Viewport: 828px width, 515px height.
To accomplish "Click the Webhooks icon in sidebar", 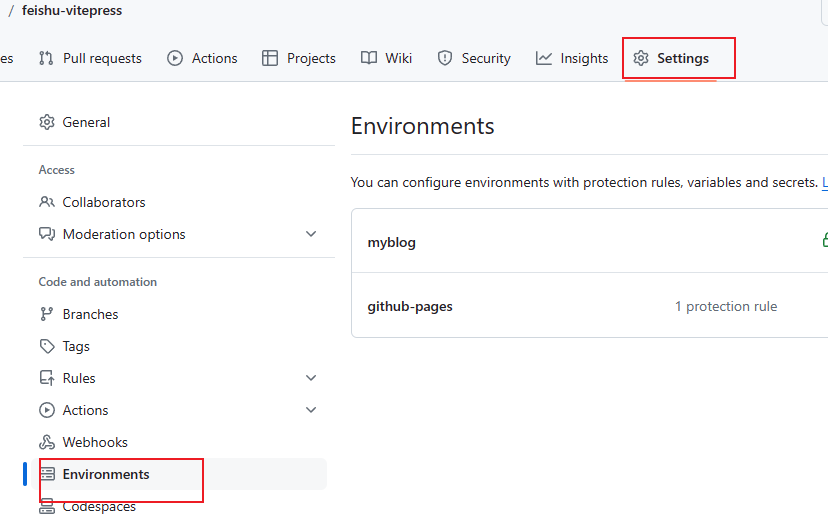I will pos(47,442).
